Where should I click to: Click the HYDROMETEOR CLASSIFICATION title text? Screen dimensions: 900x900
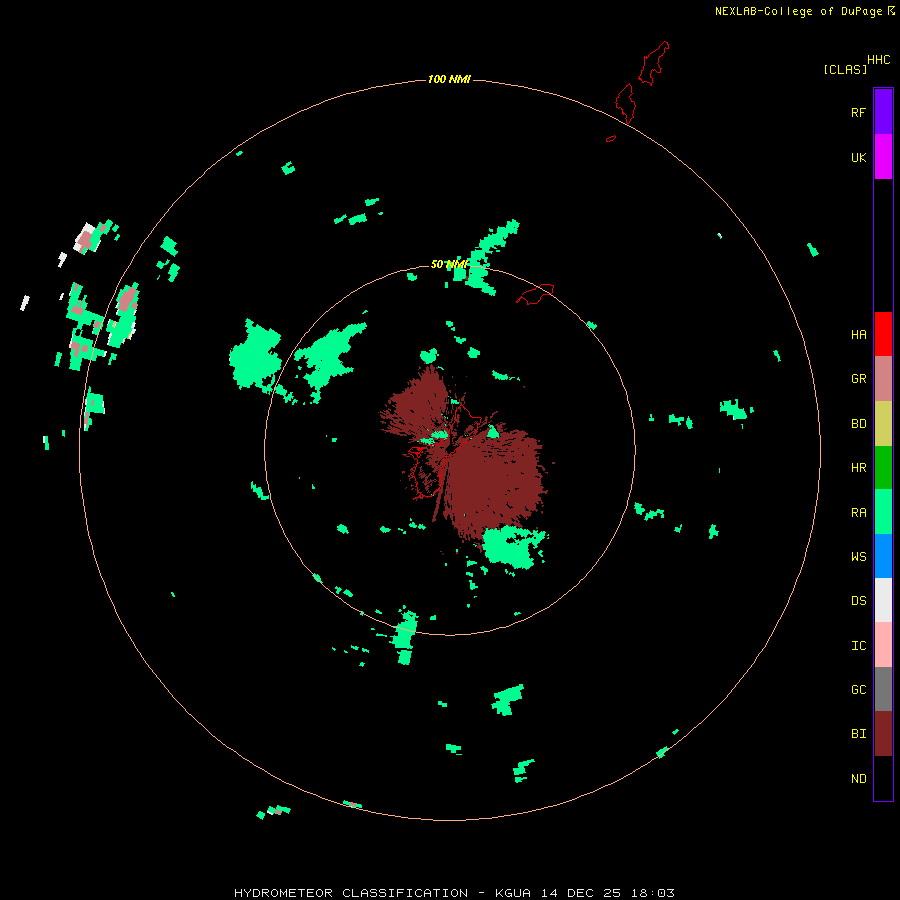[351, 893]
